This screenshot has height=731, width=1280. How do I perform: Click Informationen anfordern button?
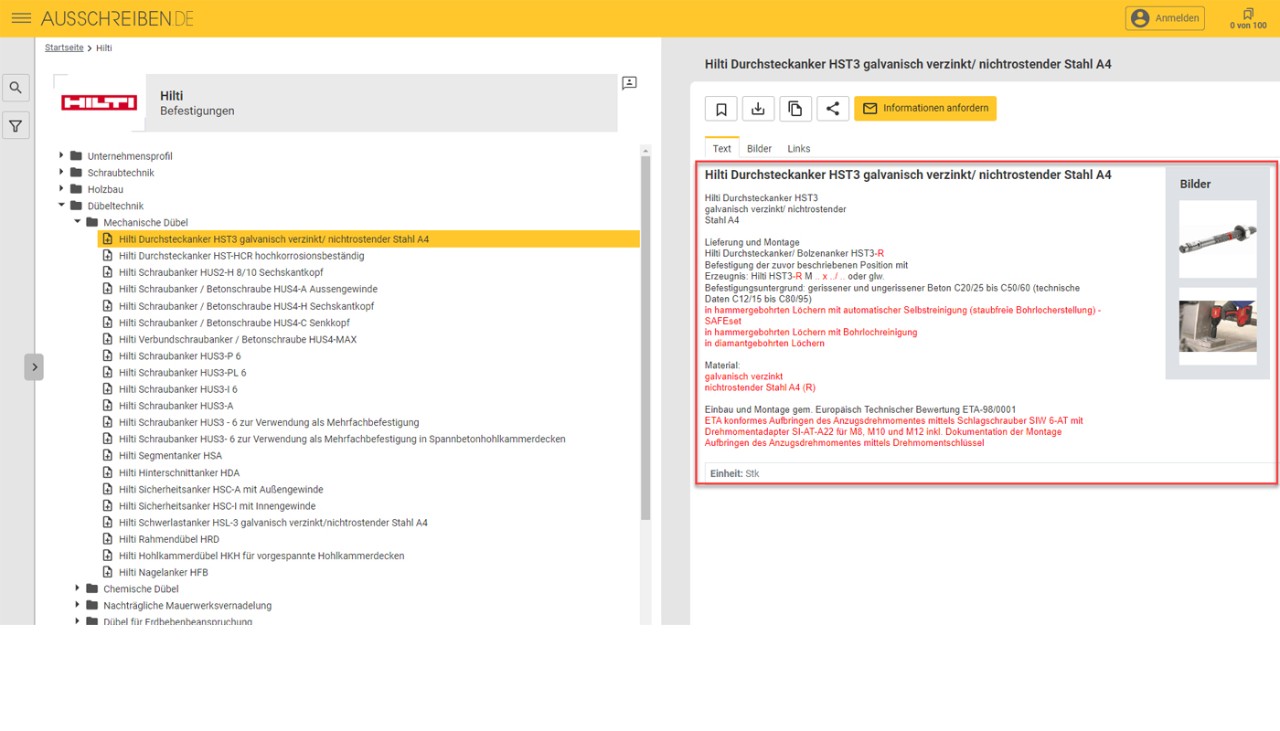click(x=925, y=108)
